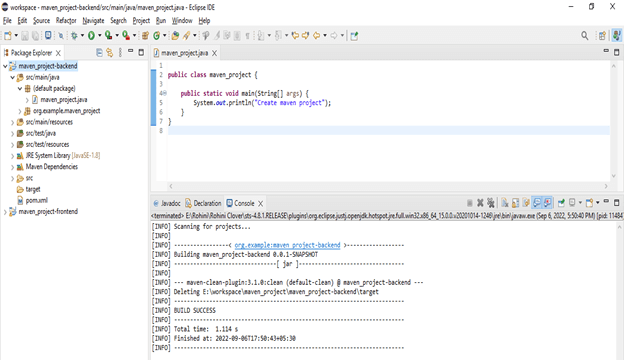Viewport: 624px width, 360px height.
Task: Click the Save toolbar icon
Action: (25, 36)
